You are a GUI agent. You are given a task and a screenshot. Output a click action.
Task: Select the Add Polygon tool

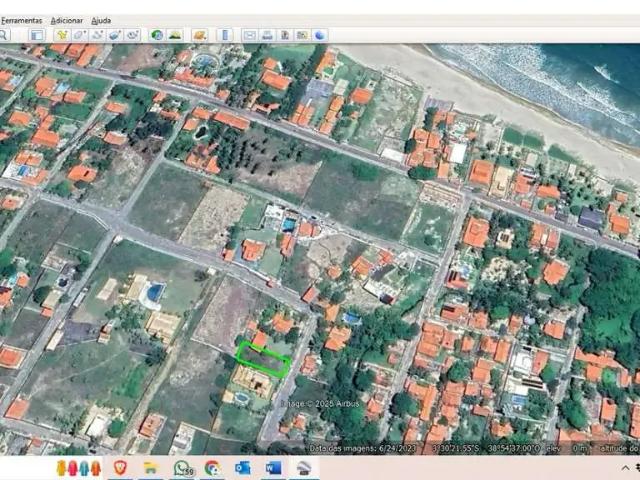[80, 35]
